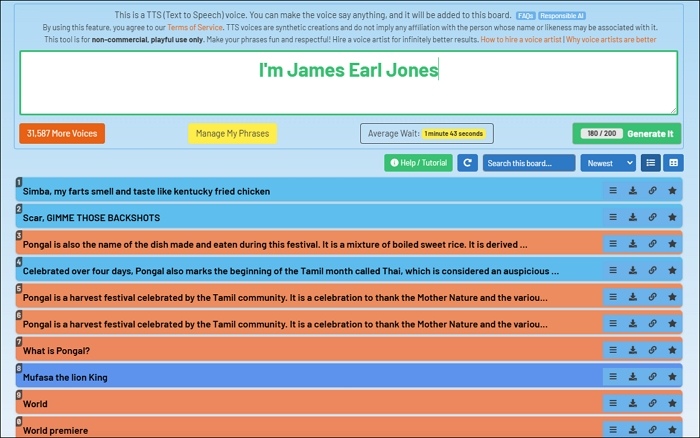Download the 'Pongal is also the name' phrase
Viewport: 700px width, 438px height.
633,244
